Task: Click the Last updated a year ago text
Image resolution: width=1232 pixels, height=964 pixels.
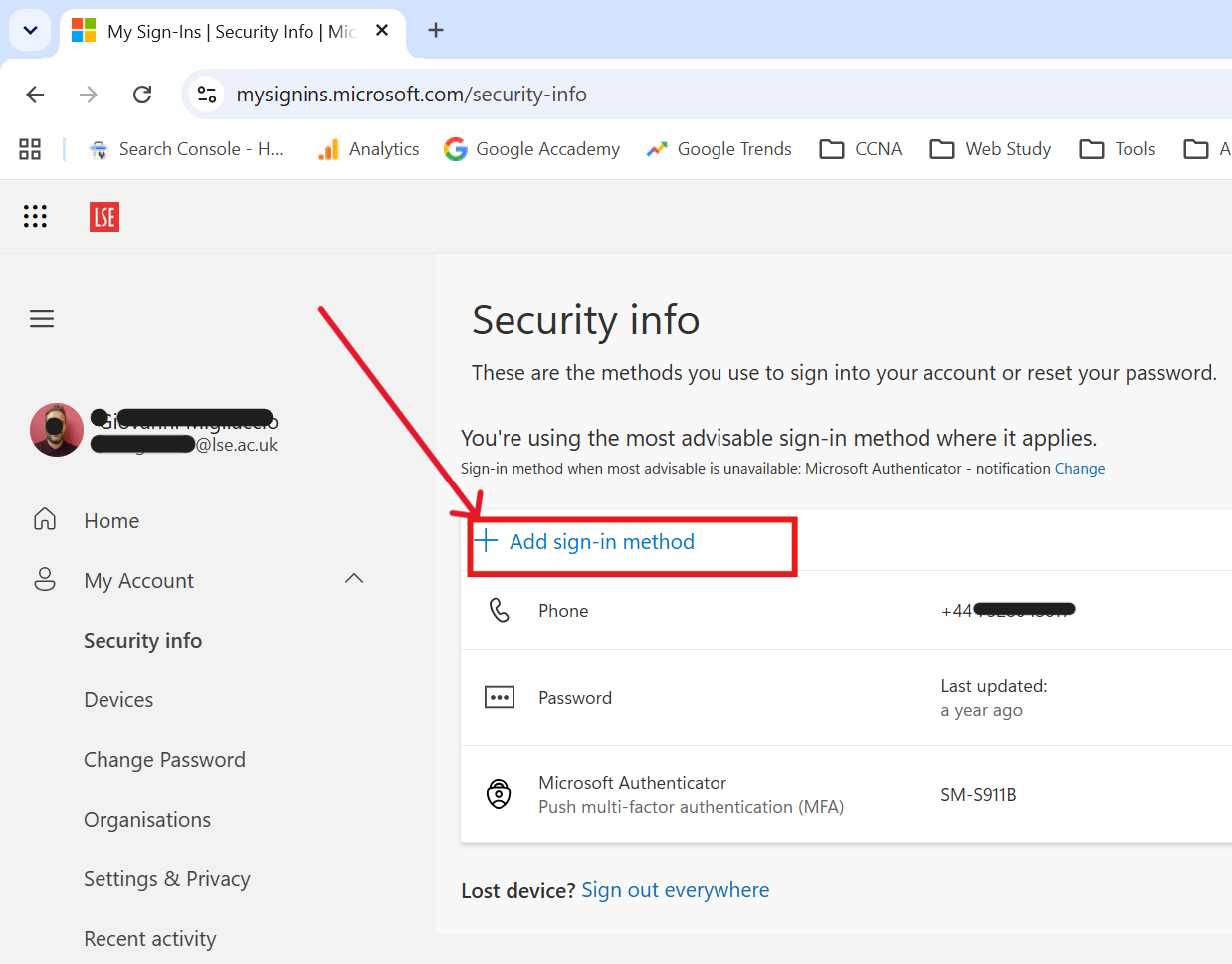Action: 994,698
